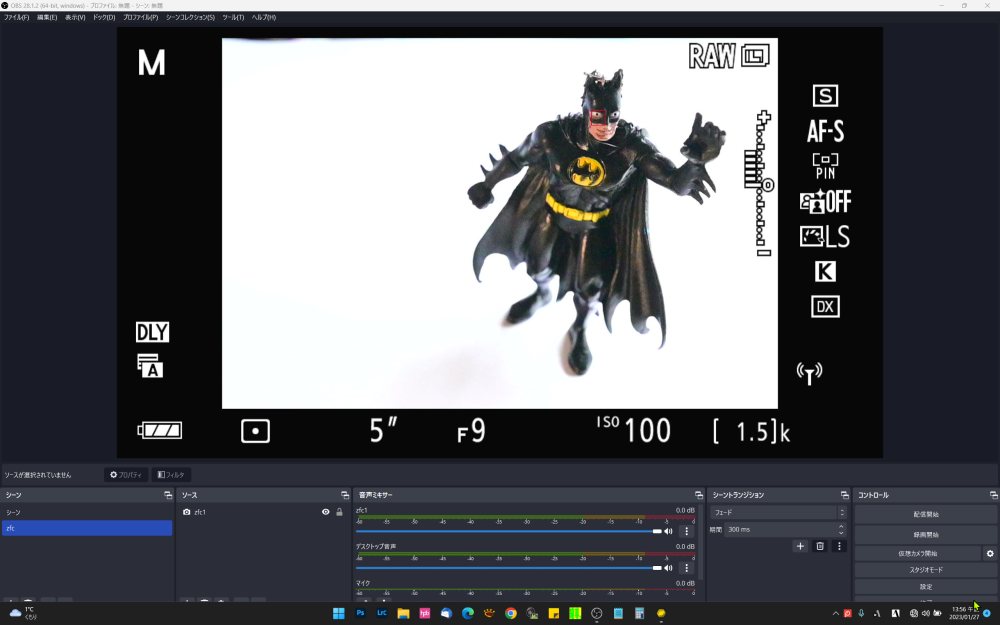Screen dimensions: 1000x625
Task: Open the 表示(V) menu
Action: [75, 17]
